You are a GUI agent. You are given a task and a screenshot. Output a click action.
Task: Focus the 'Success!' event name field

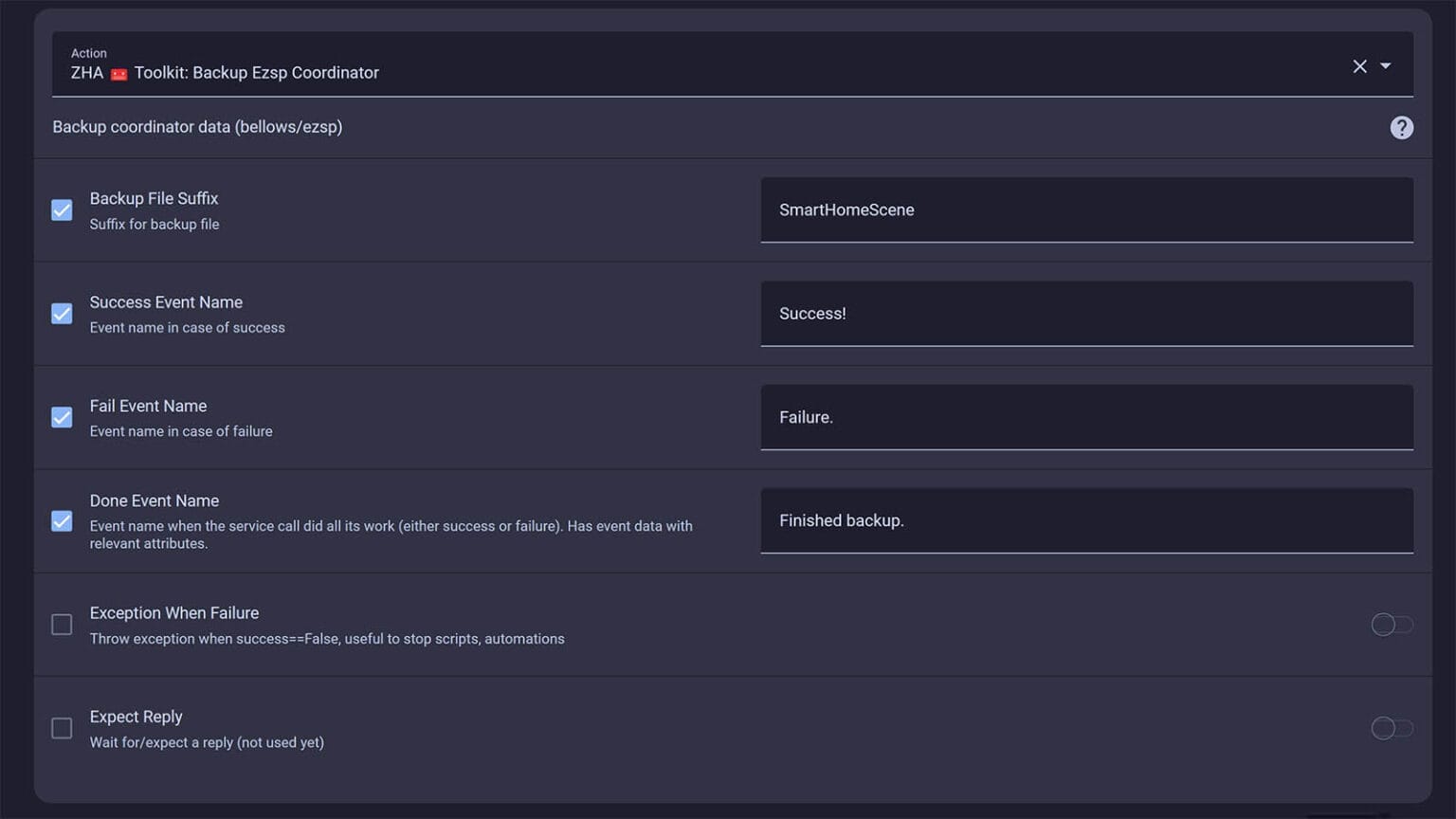pyautogui.click(x=1086, y=314)
